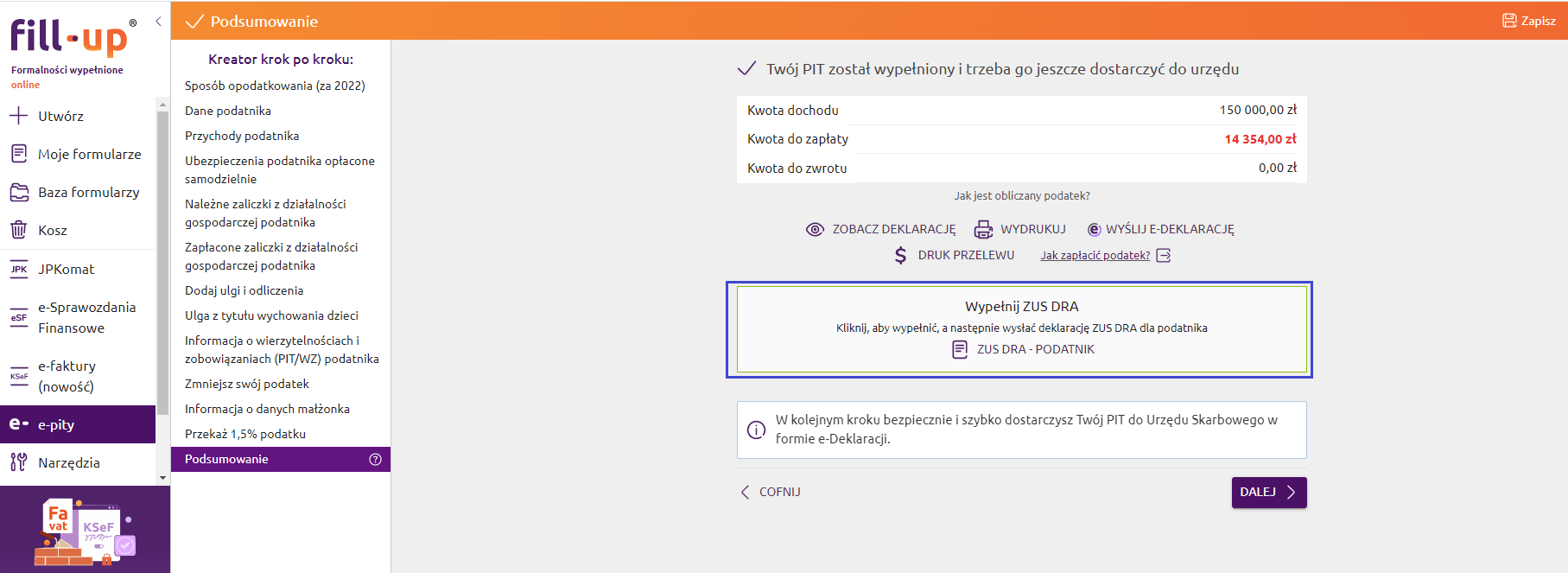
Task: Click the checkmark beside Twój PIT został wypełniony
Action: 746,68
